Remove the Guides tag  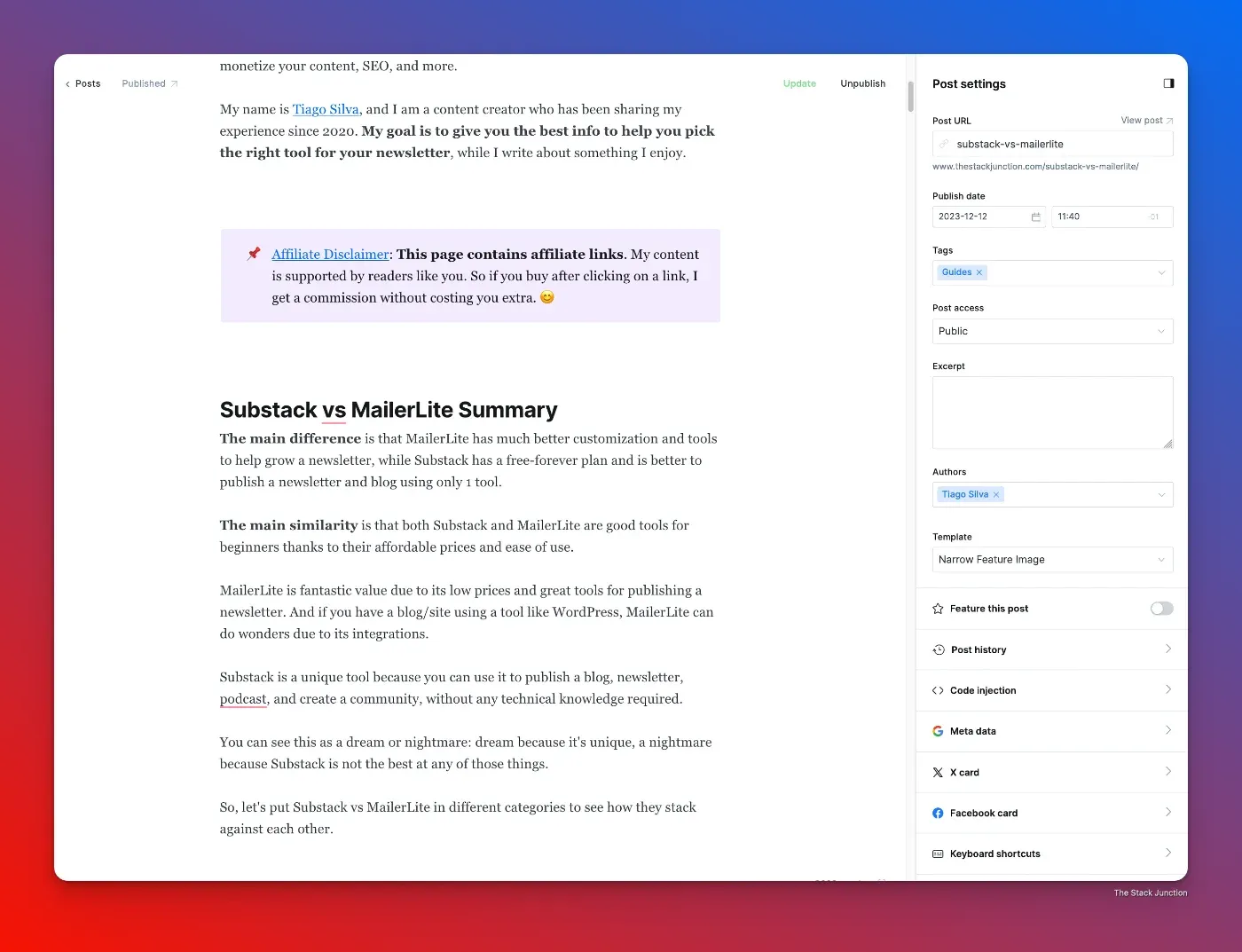[x=979, y=272]
